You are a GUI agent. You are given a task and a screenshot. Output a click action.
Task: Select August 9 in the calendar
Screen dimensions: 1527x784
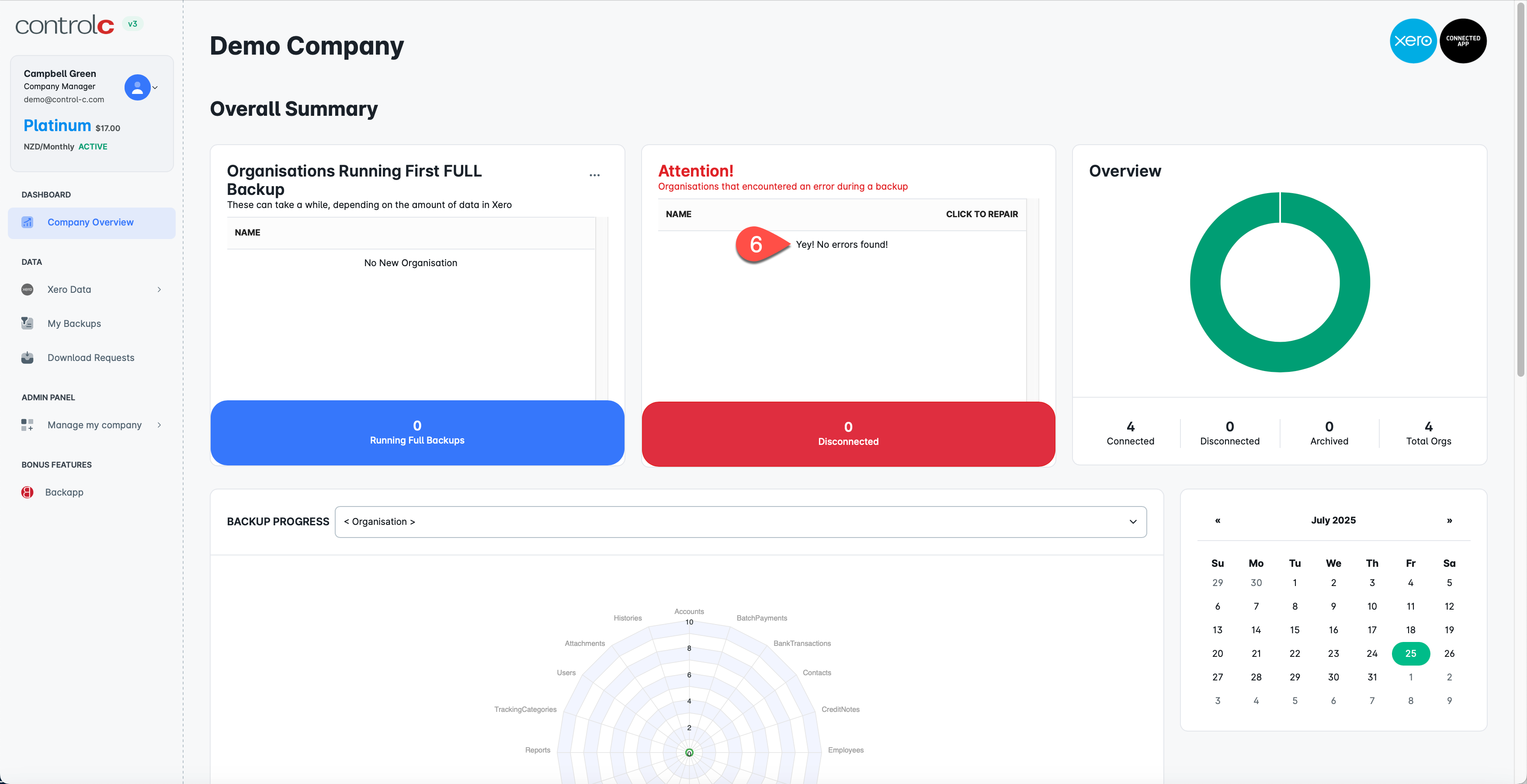pyautogui.click(x=1449, y=701)
